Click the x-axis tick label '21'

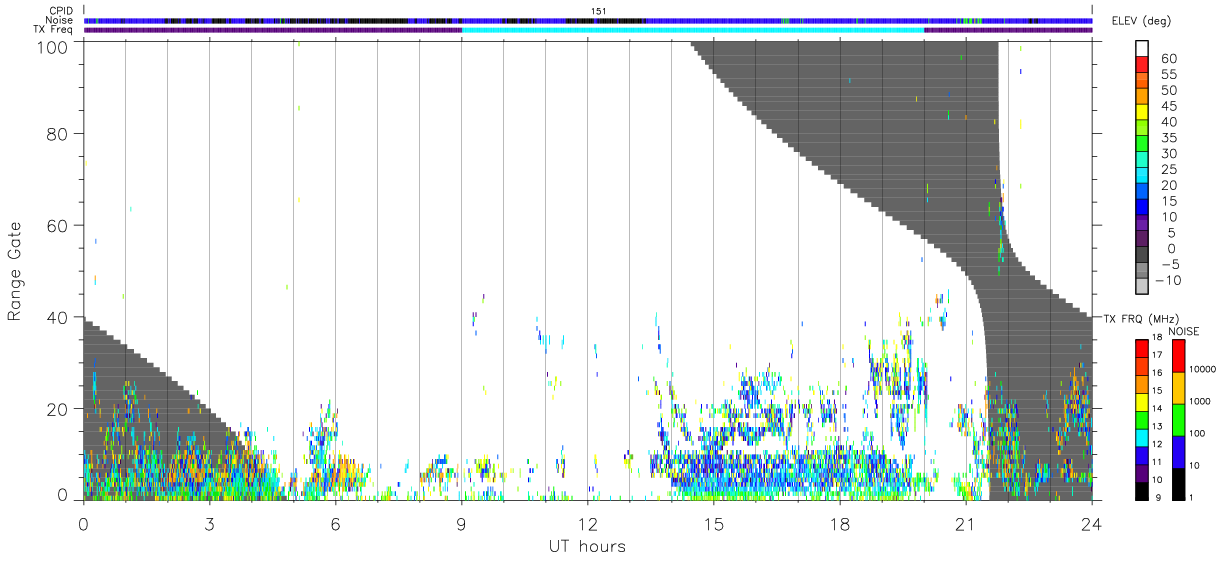click(x=966, y=523)
